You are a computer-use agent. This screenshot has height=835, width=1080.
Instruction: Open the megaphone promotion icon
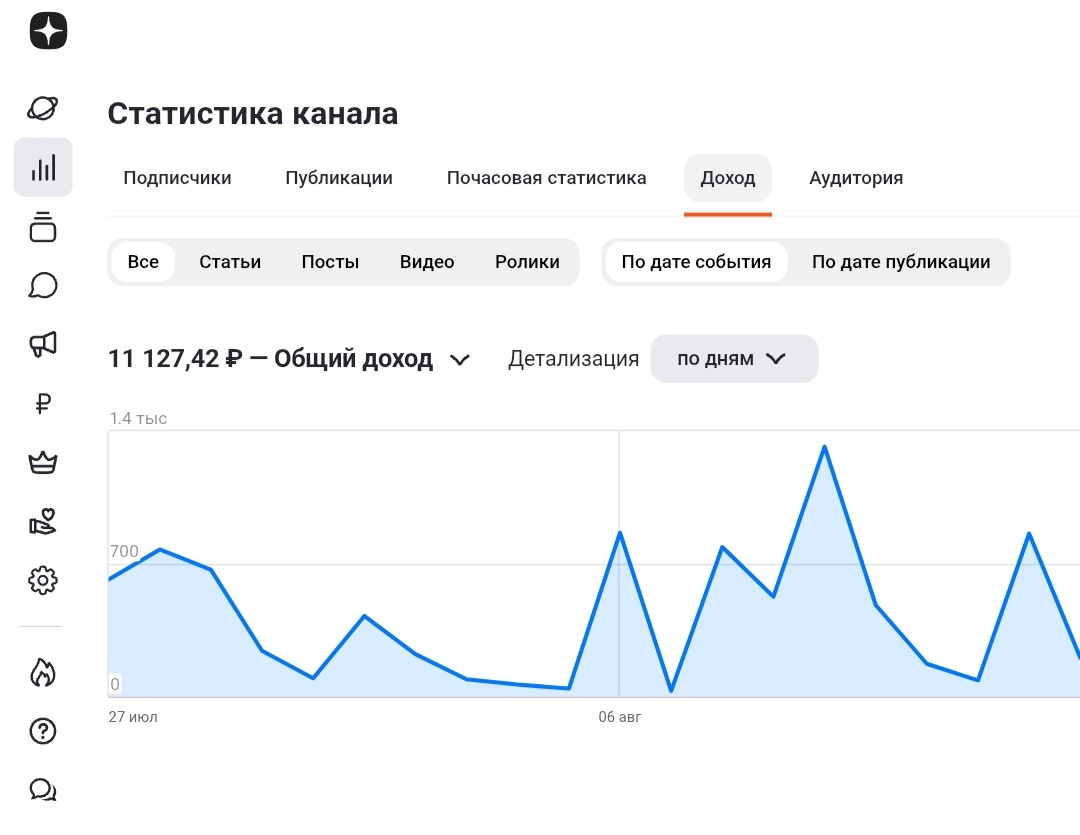point(43,344)
